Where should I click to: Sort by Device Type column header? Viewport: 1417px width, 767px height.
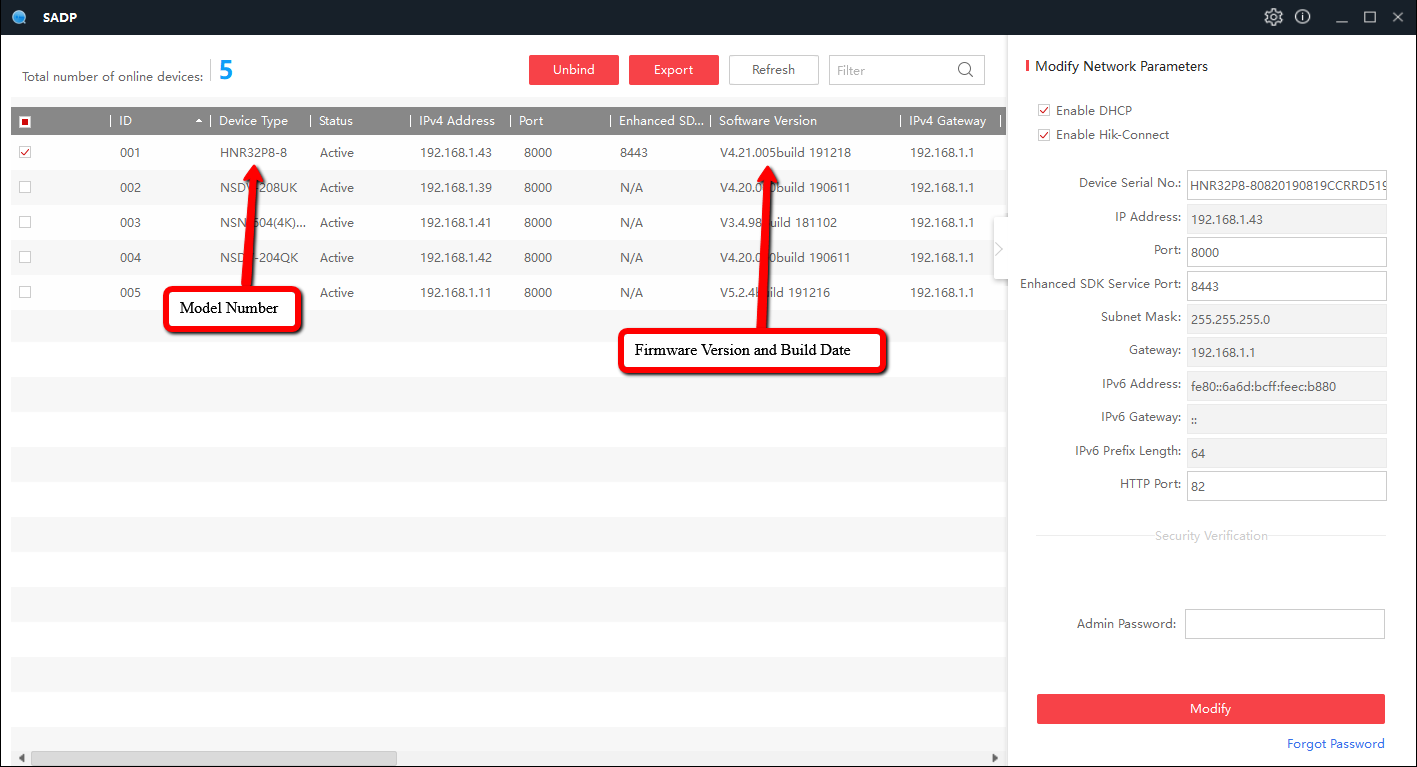[x=253, y=121]
